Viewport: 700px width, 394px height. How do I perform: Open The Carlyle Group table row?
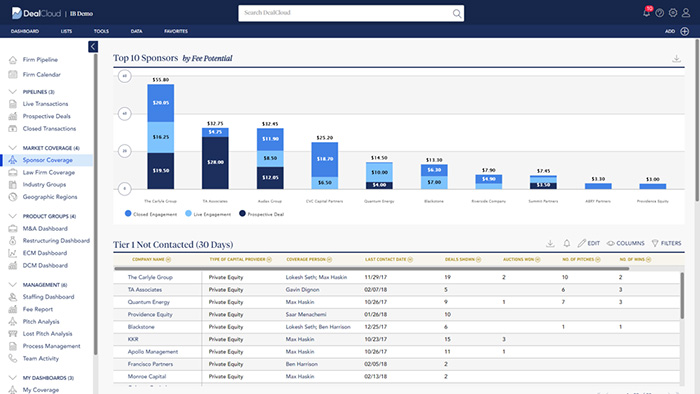[396, 277]
